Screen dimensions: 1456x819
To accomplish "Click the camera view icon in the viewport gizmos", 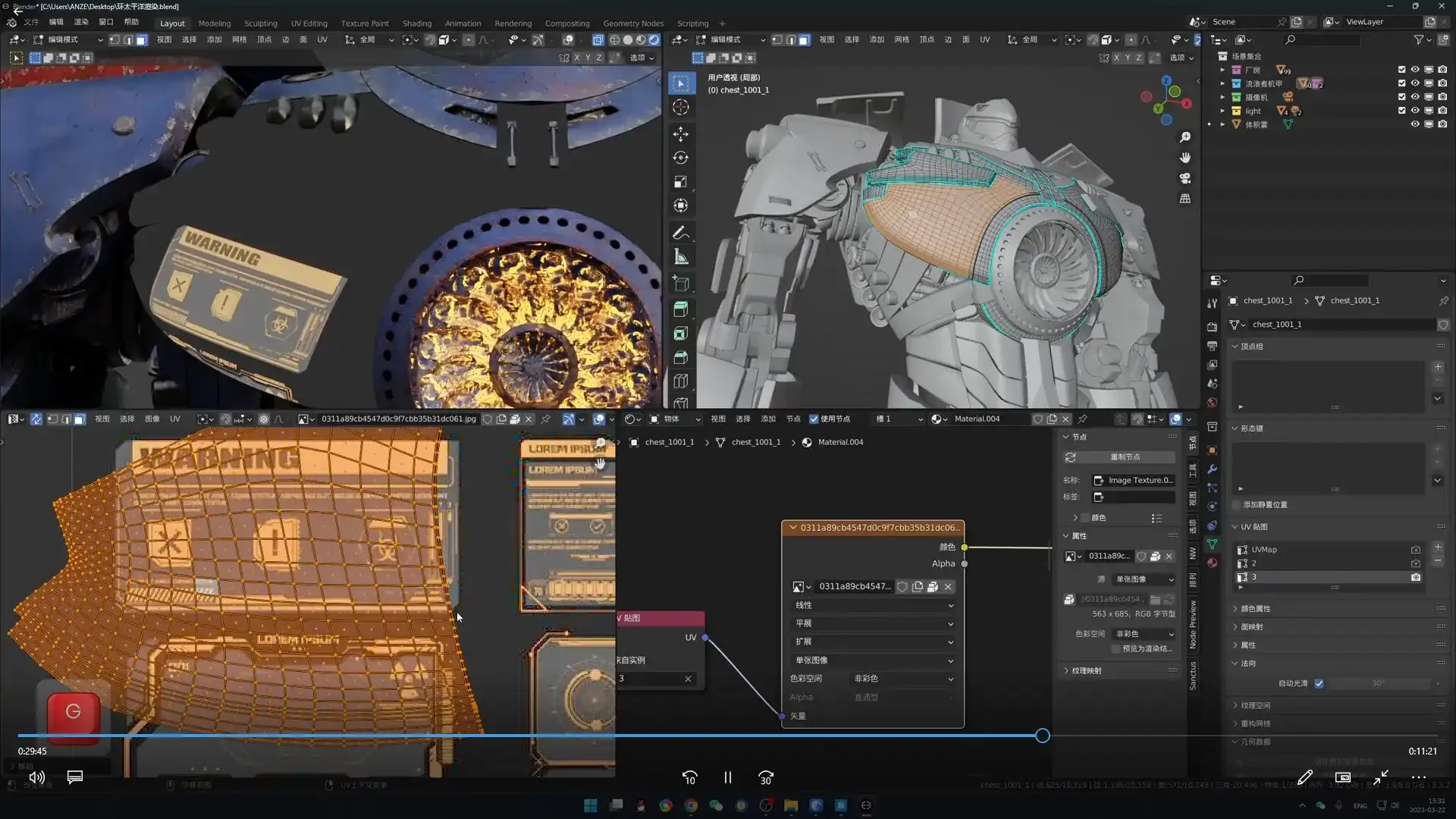I will point(1185,178).
